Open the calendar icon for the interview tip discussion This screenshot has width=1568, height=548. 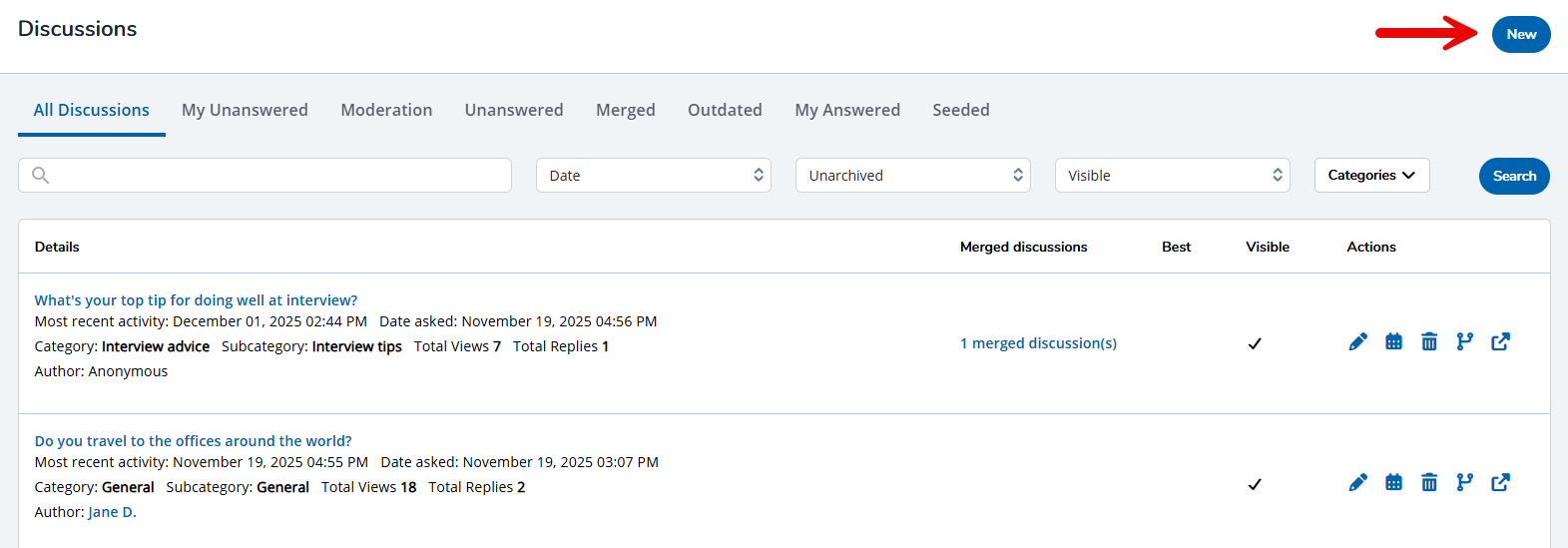point(1393,342)
